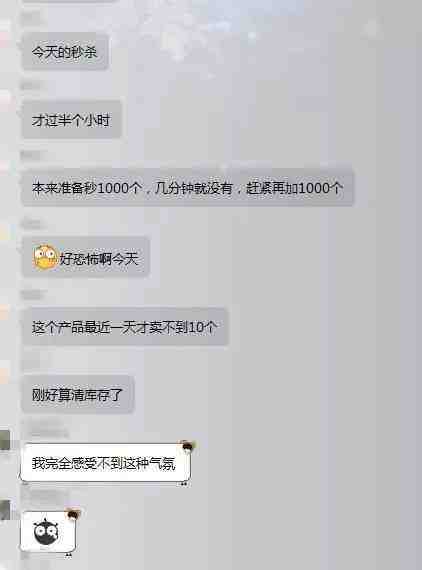Click the sender name above 才过半个小时

(31, 87)
